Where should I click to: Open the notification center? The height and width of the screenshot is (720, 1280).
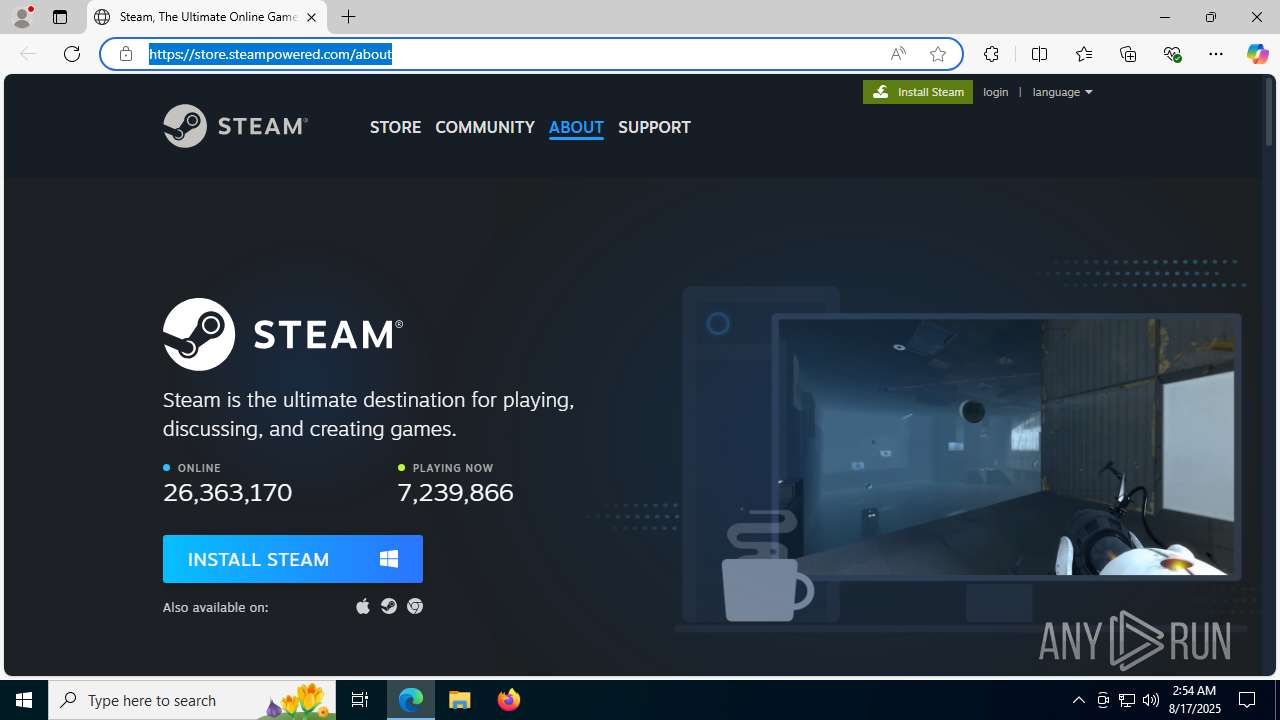tap(1248, 700)
